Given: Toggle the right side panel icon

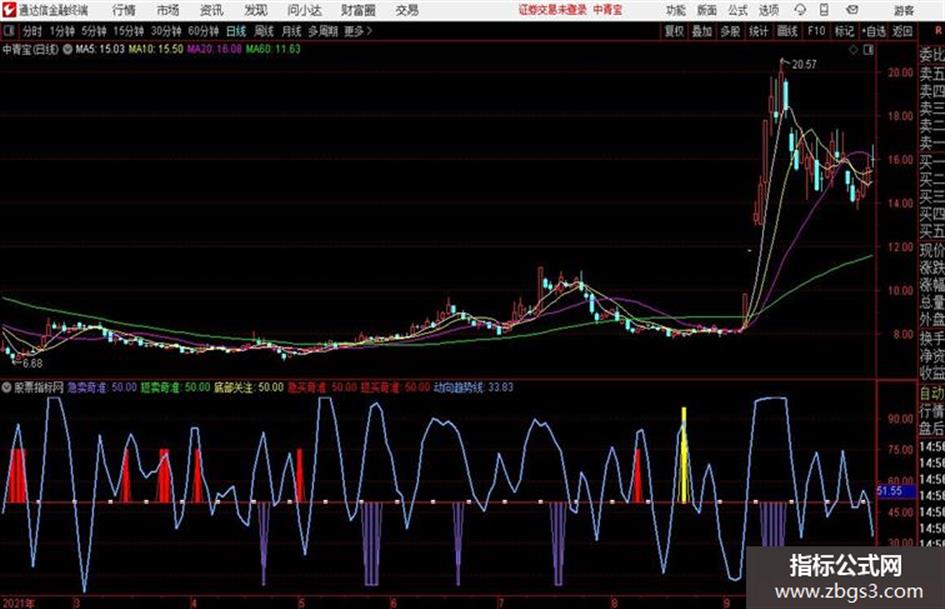Looking at the screenshot, I should click(x=868, y=50).
